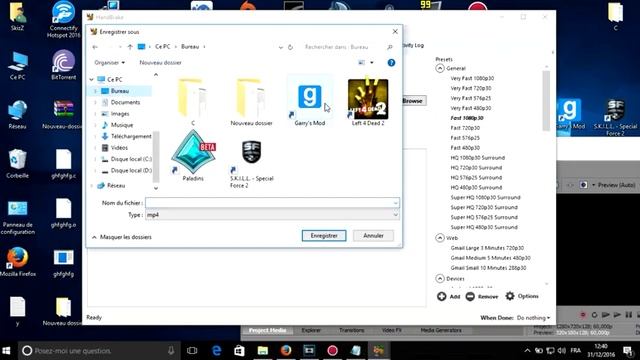Open preset Options gear
The width and height of the screenshot is (640, 360).
[510, 296]
